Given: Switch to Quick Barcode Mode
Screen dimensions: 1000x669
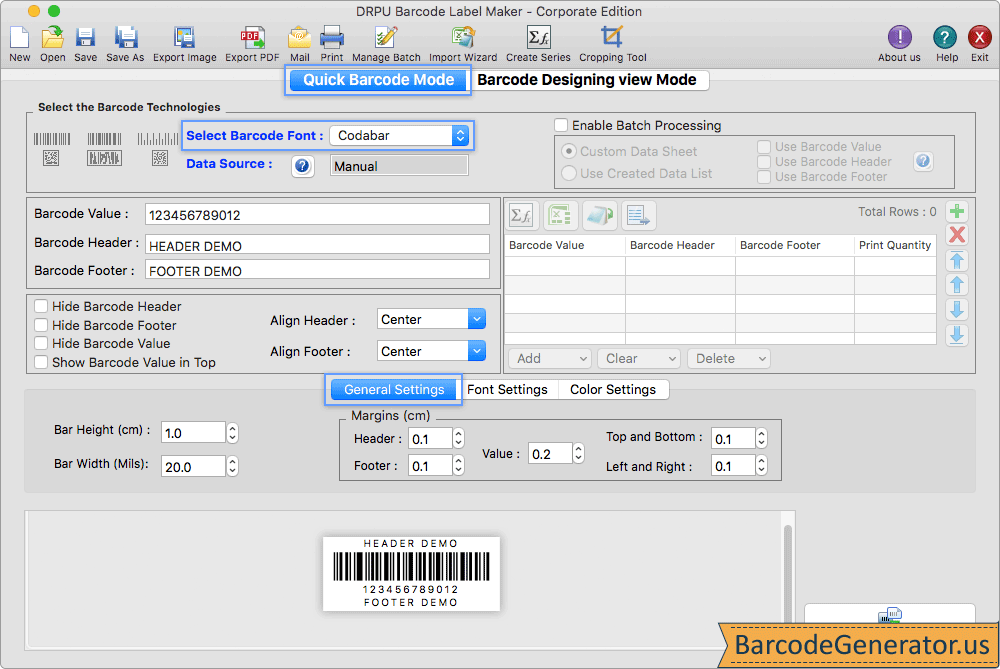Looking at the screenshot, I should tap(378, 80).
